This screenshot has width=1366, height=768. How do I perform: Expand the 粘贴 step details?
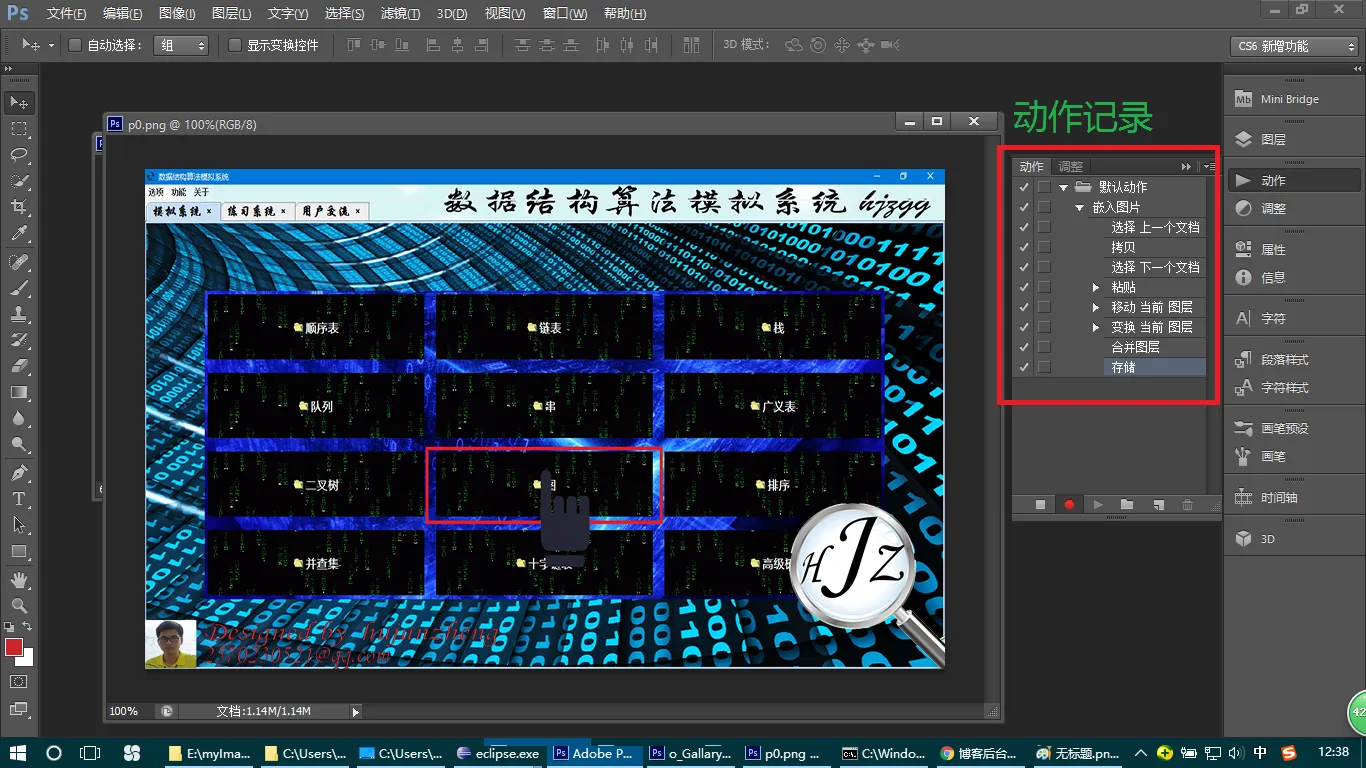[x=1097, y=287]
